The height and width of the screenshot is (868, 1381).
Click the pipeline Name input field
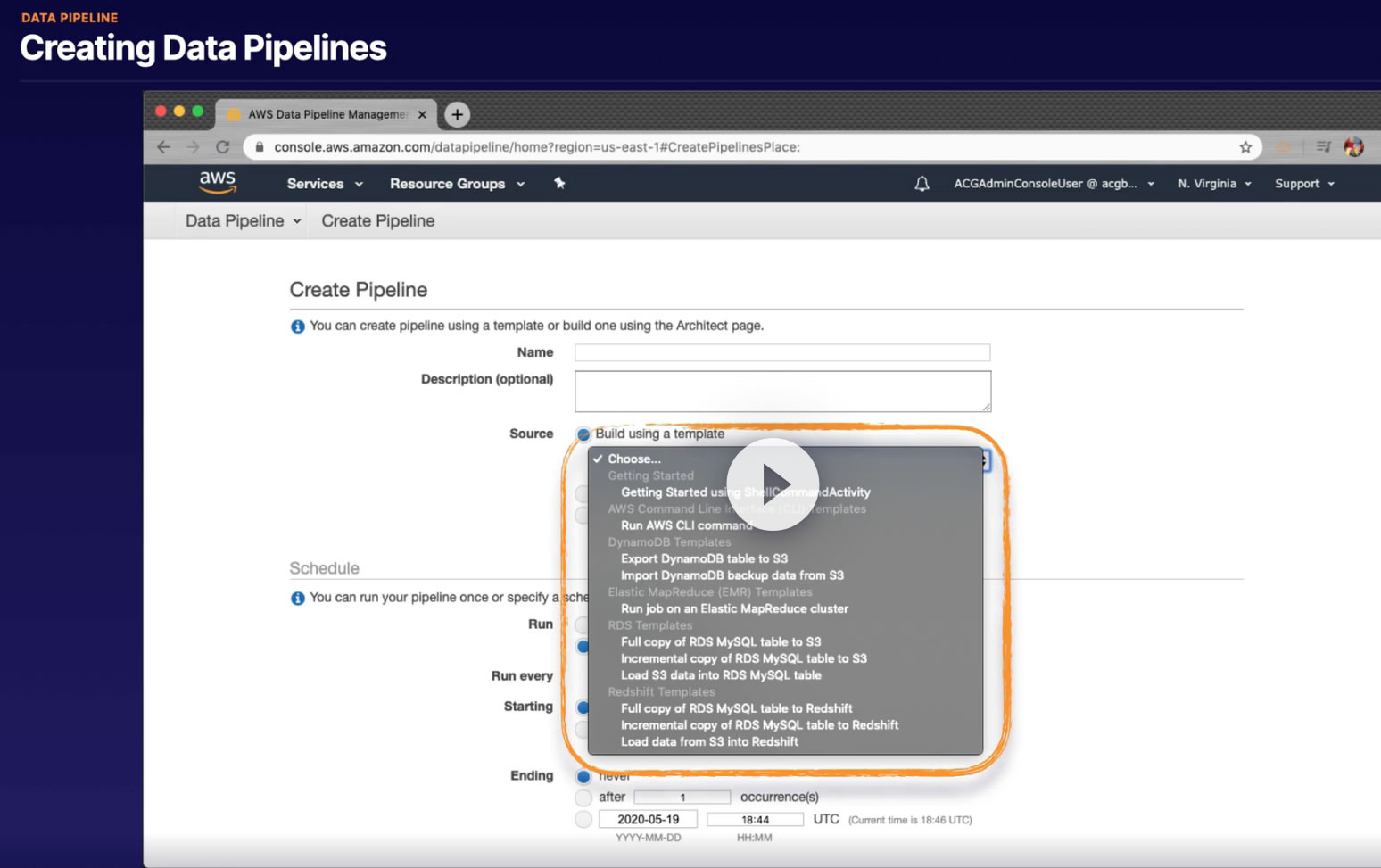click(x=781, y=353)
